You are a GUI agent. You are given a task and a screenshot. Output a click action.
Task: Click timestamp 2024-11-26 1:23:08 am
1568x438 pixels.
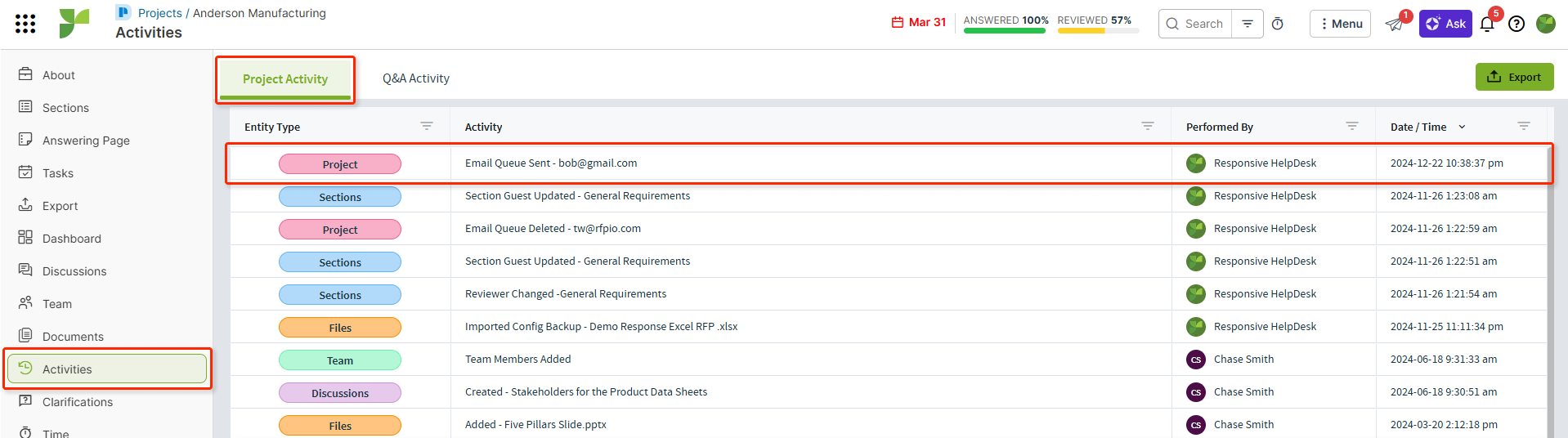1444,196
